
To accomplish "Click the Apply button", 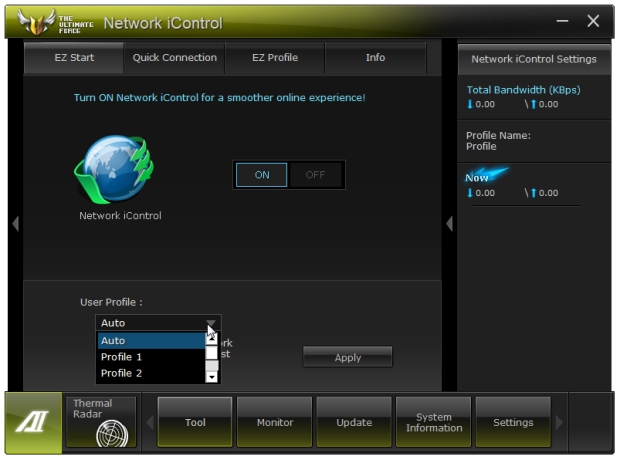I will (x=348, y=357).
